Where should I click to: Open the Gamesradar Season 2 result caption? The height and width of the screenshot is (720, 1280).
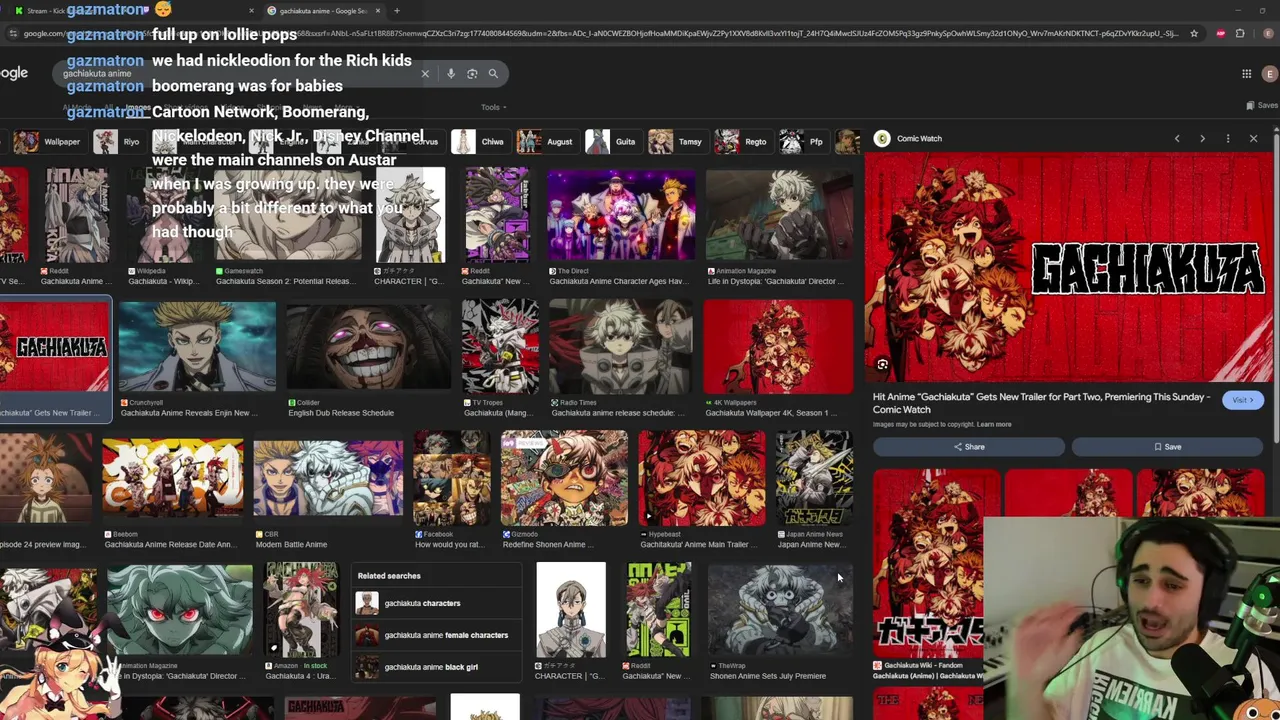pyautogui.click(x=284, y=281)
